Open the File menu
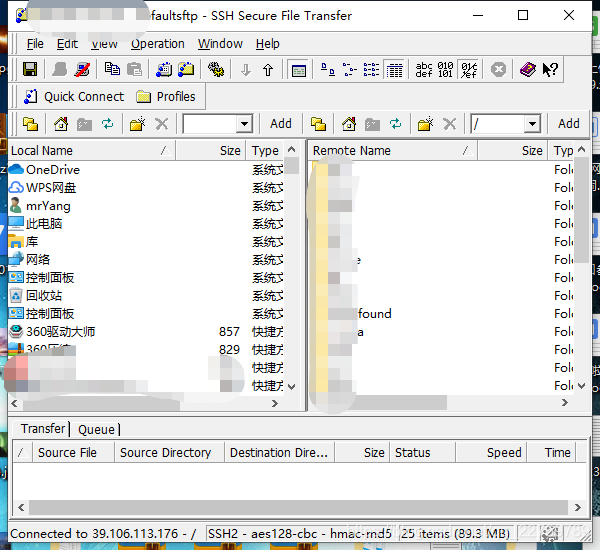600x550 pixels. click(x=35, y=44)
